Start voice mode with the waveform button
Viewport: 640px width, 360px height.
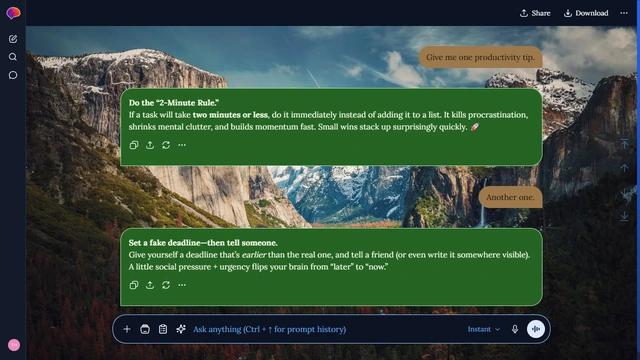[536, 329]
